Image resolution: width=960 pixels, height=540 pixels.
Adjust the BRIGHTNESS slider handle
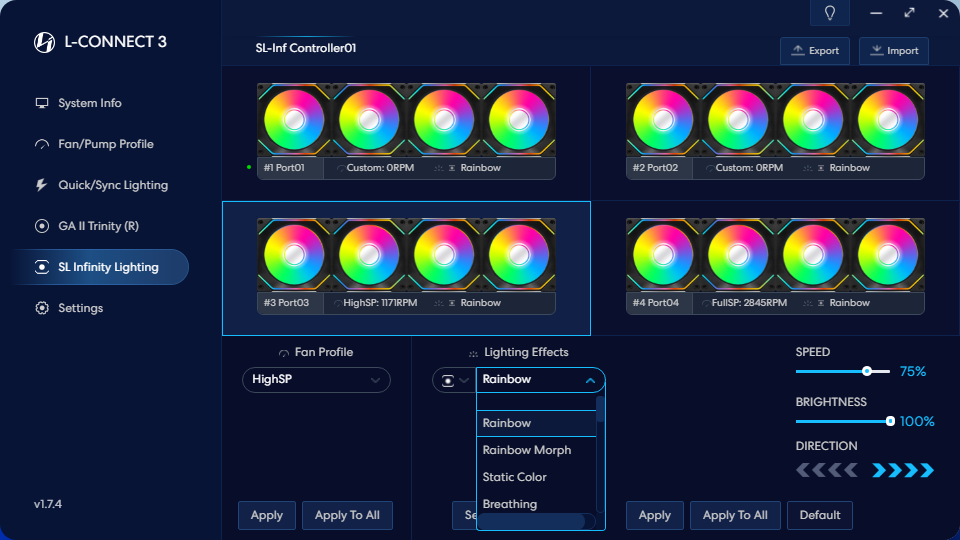(890, 421)
